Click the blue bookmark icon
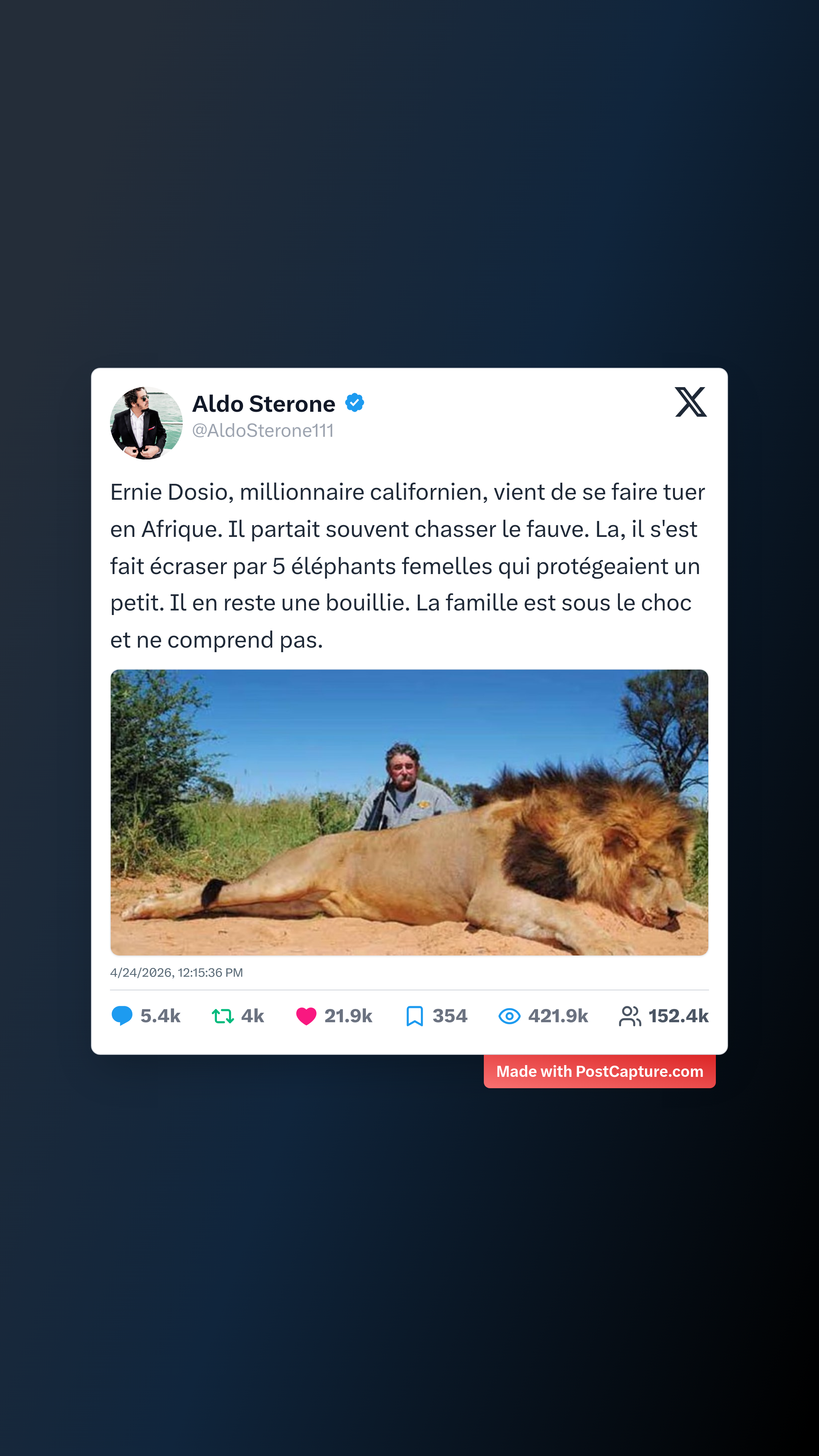This screenshot has height=1456, width=819. [x=414, y=1016]
